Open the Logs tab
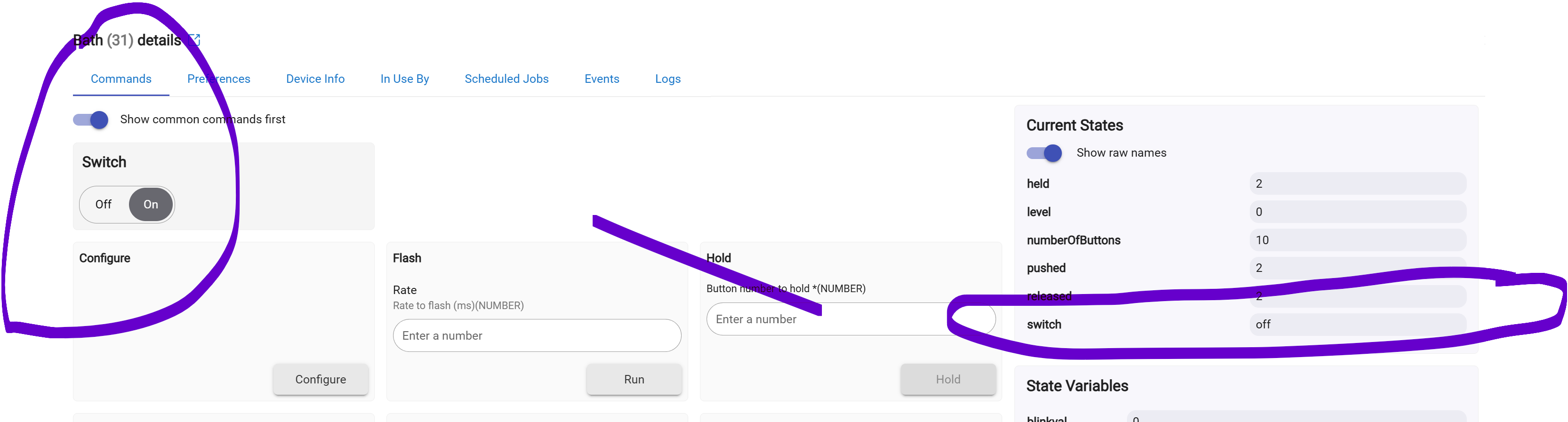 tap(668, 79)
